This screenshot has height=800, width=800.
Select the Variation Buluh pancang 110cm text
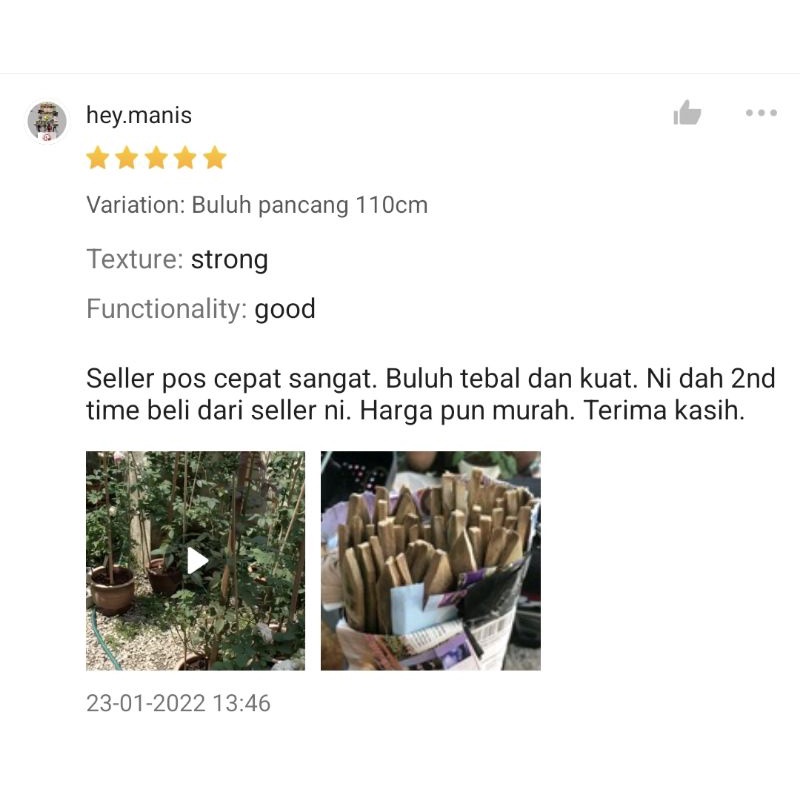pos(257,206)
